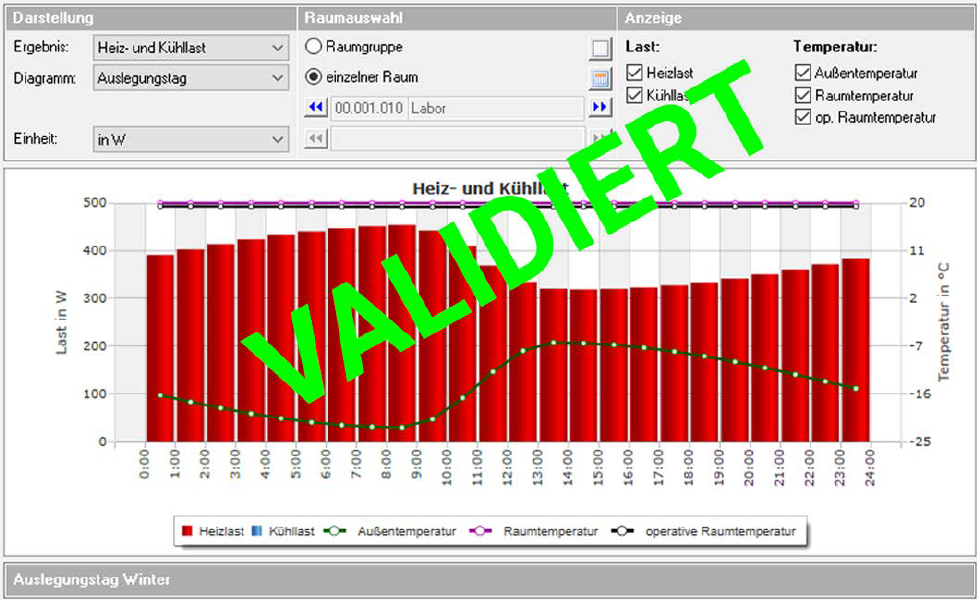Click the blue previous room arrows icon

pyautogui.click(x=316, y=107)
